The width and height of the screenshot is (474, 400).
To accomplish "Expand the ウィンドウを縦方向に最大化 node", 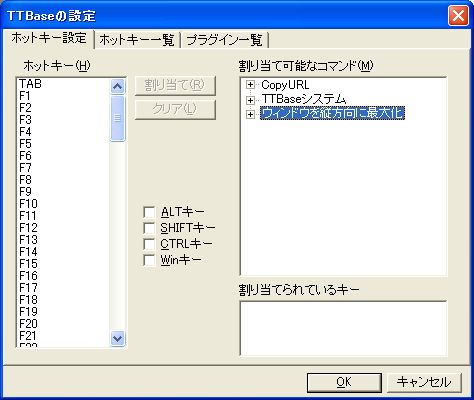I will pos(250,114).
